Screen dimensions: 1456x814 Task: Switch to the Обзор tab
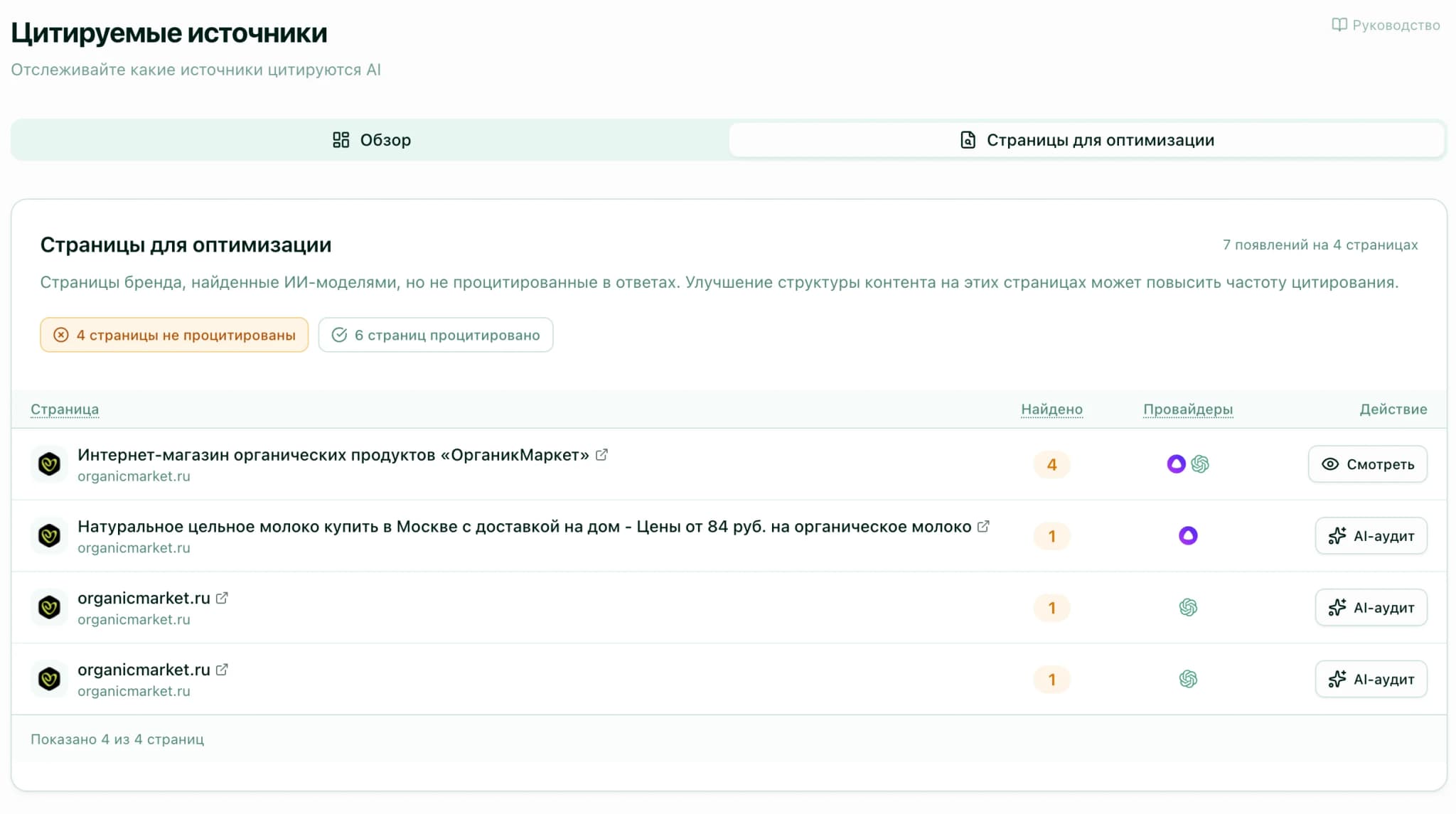pyautogui.click(x=371, y=140)
